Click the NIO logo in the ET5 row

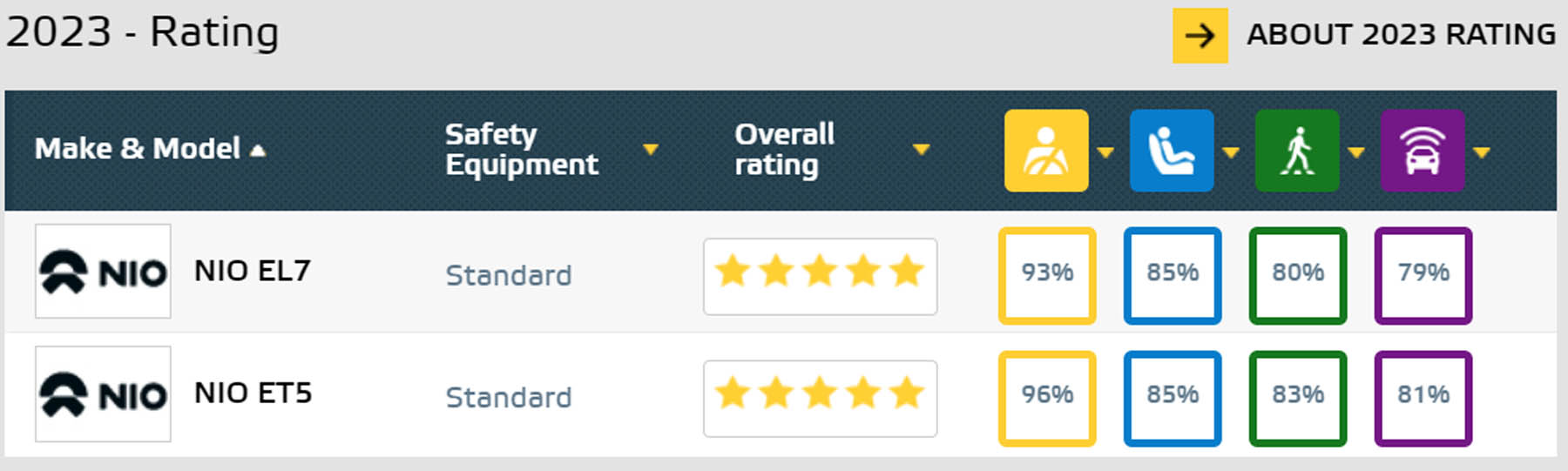(x=103, y=394)
